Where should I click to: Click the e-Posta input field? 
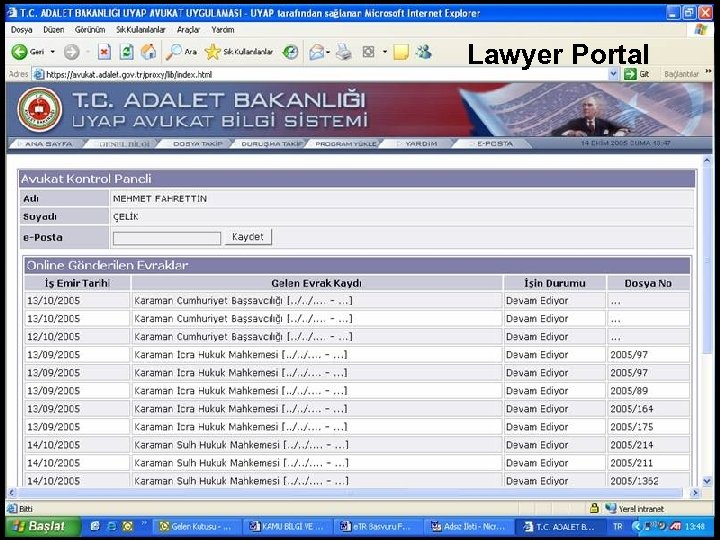[x=167, y=238]
